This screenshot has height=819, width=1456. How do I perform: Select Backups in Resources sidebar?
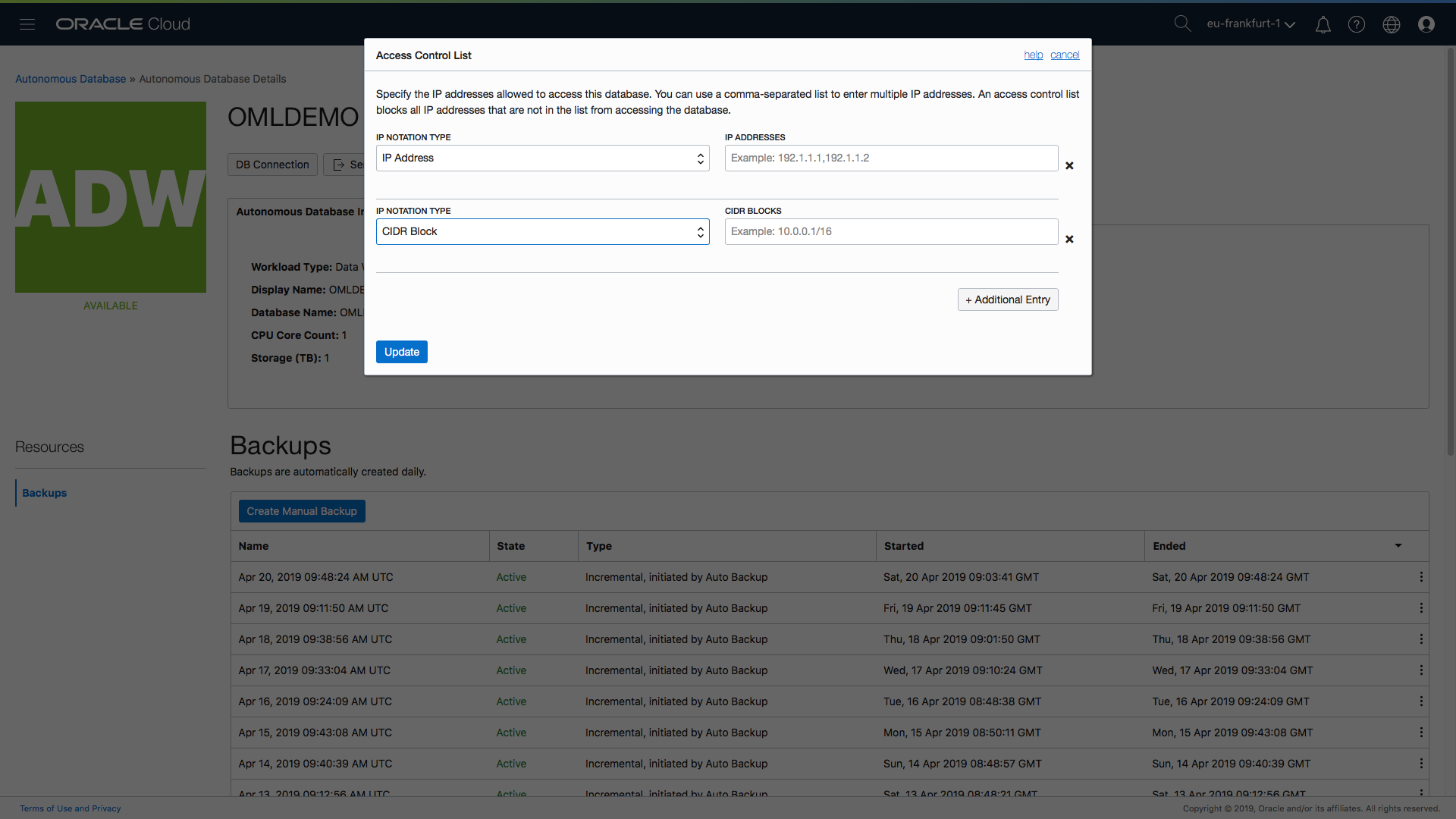click(45, 493)
